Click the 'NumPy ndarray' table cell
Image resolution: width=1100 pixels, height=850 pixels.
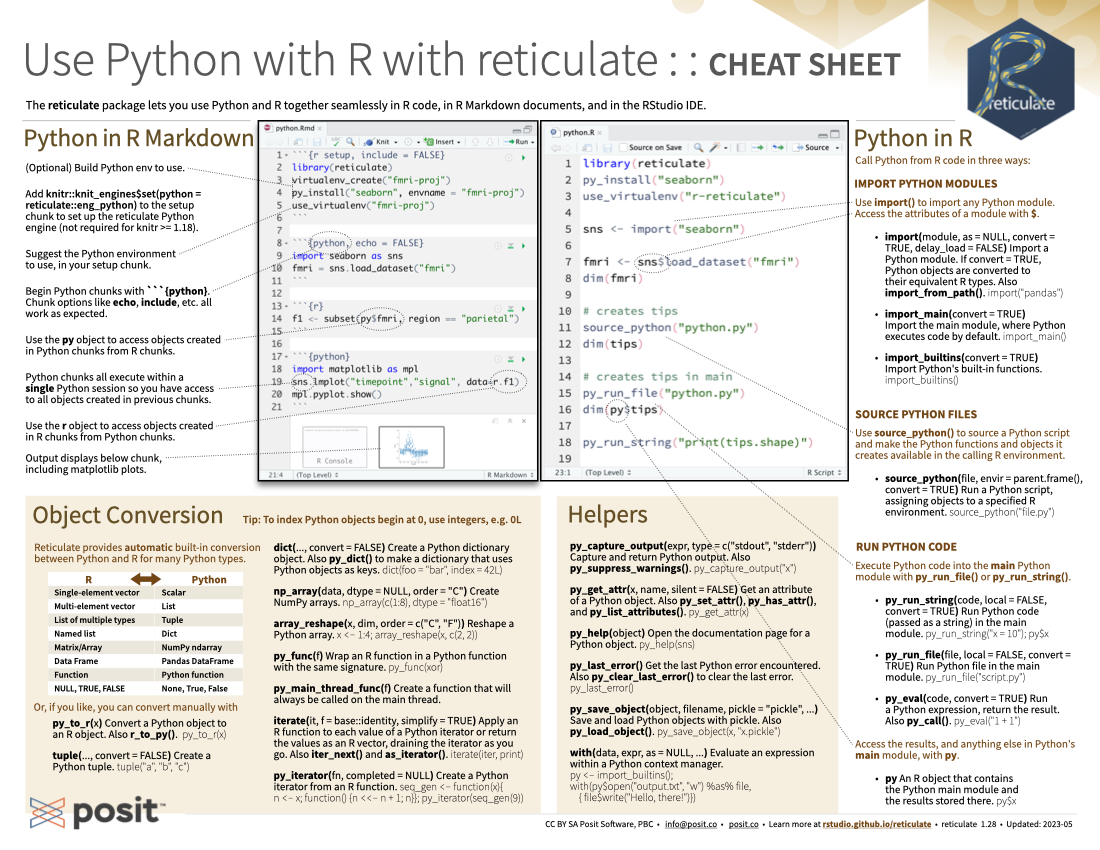[192, 647]
